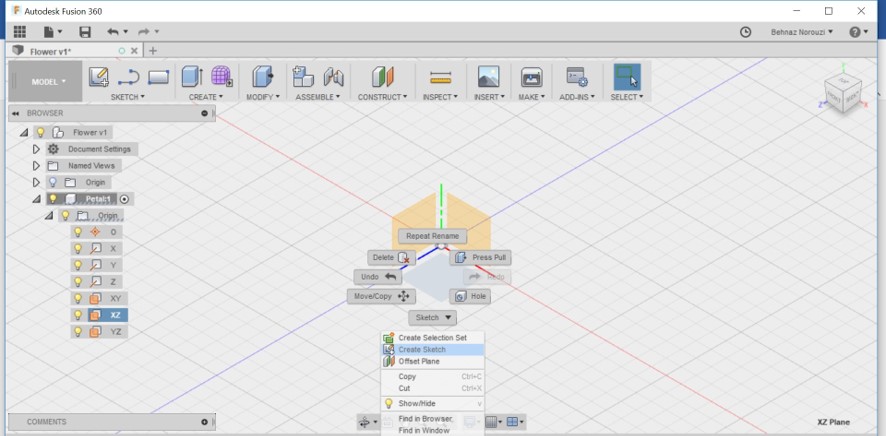Toggle visibility bulb of O origin point

click(78, 232)
